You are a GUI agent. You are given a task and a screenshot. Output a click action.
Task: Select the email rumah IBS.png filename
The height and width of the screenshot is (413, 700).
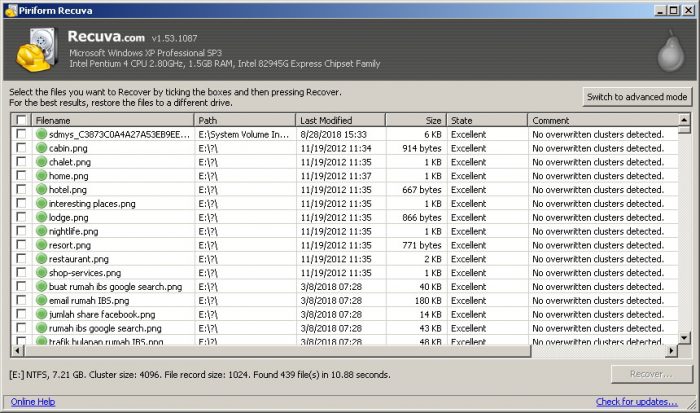click(89, 300)
